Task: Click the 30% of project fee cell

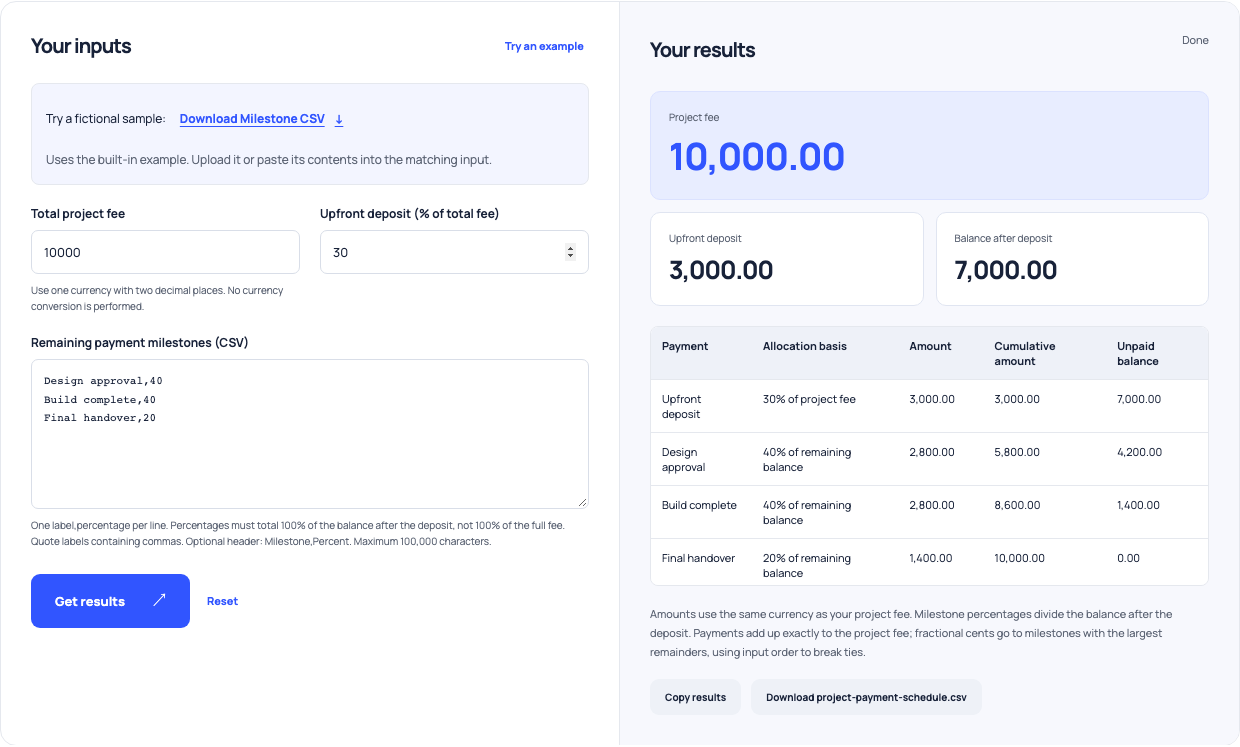Action: click(x=809, y=399)
